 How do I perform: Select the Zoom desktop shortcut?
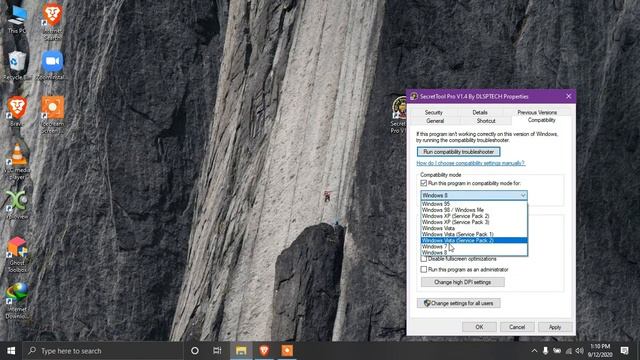tap(52, 65)
